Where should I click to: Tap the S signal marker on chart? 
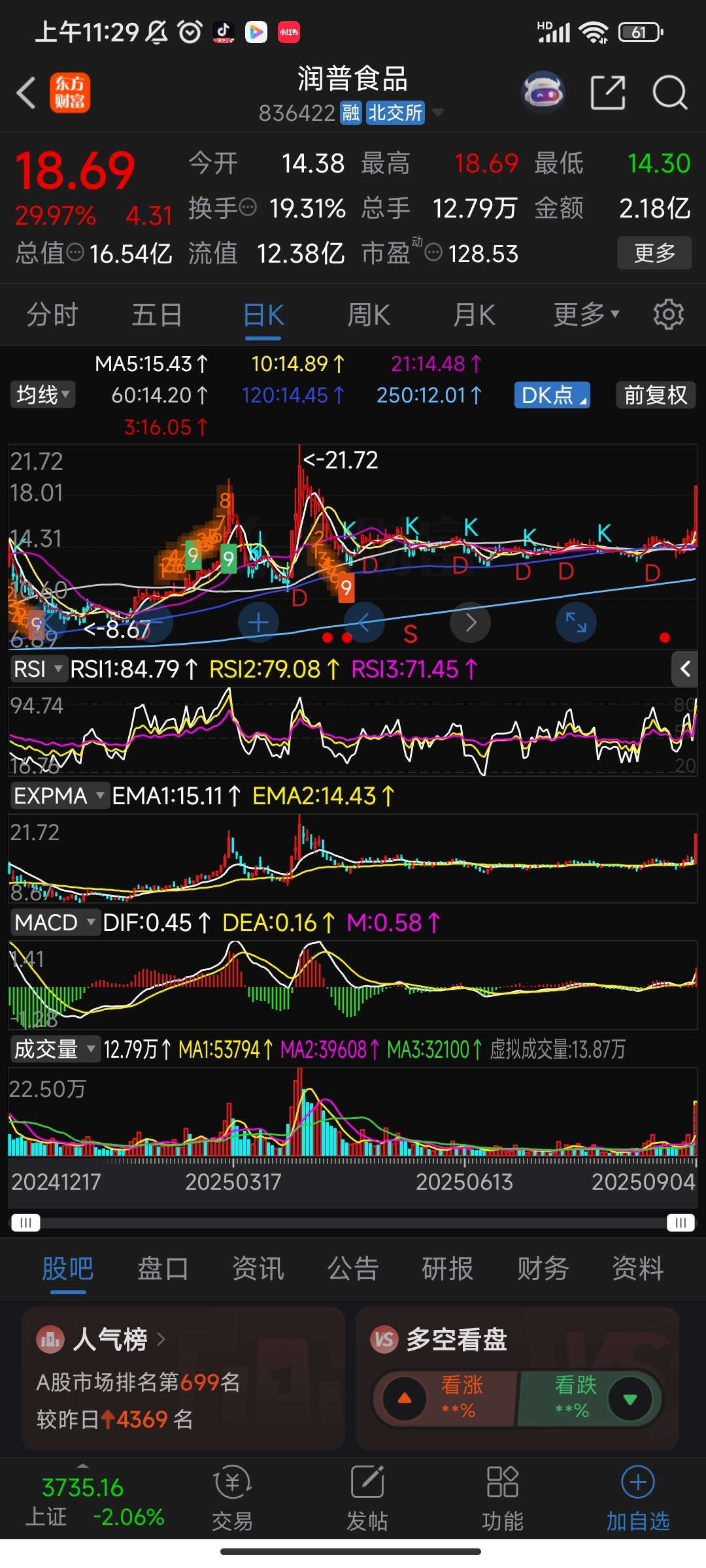[x=411, y=634]
